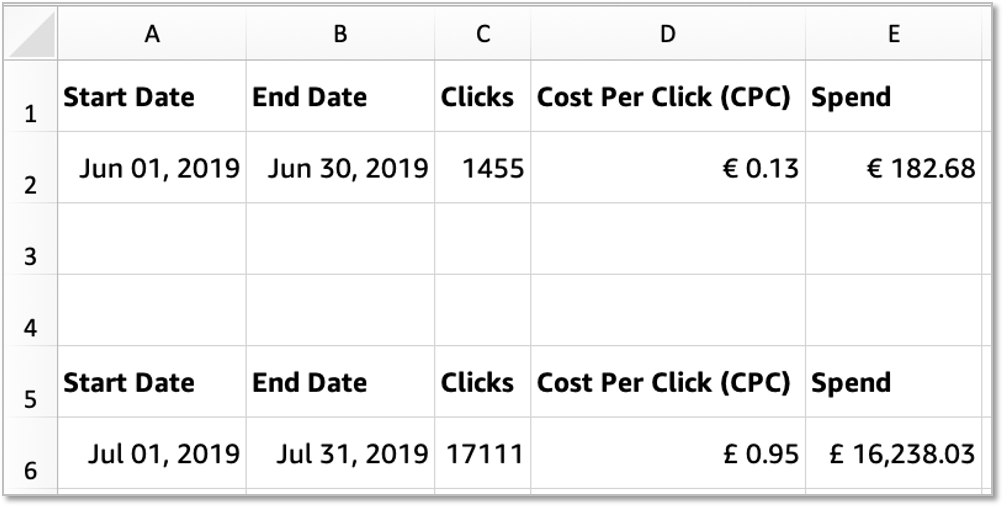Select the cell with 1455 clicks
Screen dimensions: 1004x507
coord(483,168)
